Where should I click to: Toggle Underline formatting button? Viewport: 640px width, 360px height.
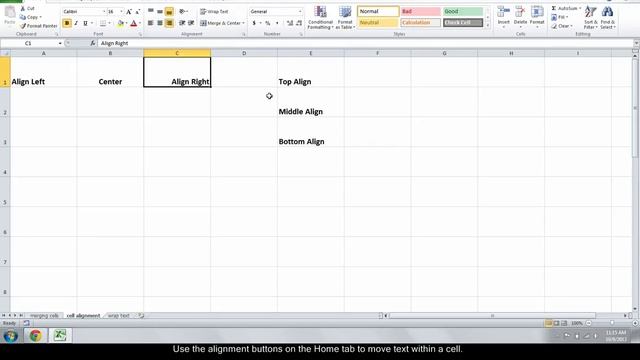85,23
